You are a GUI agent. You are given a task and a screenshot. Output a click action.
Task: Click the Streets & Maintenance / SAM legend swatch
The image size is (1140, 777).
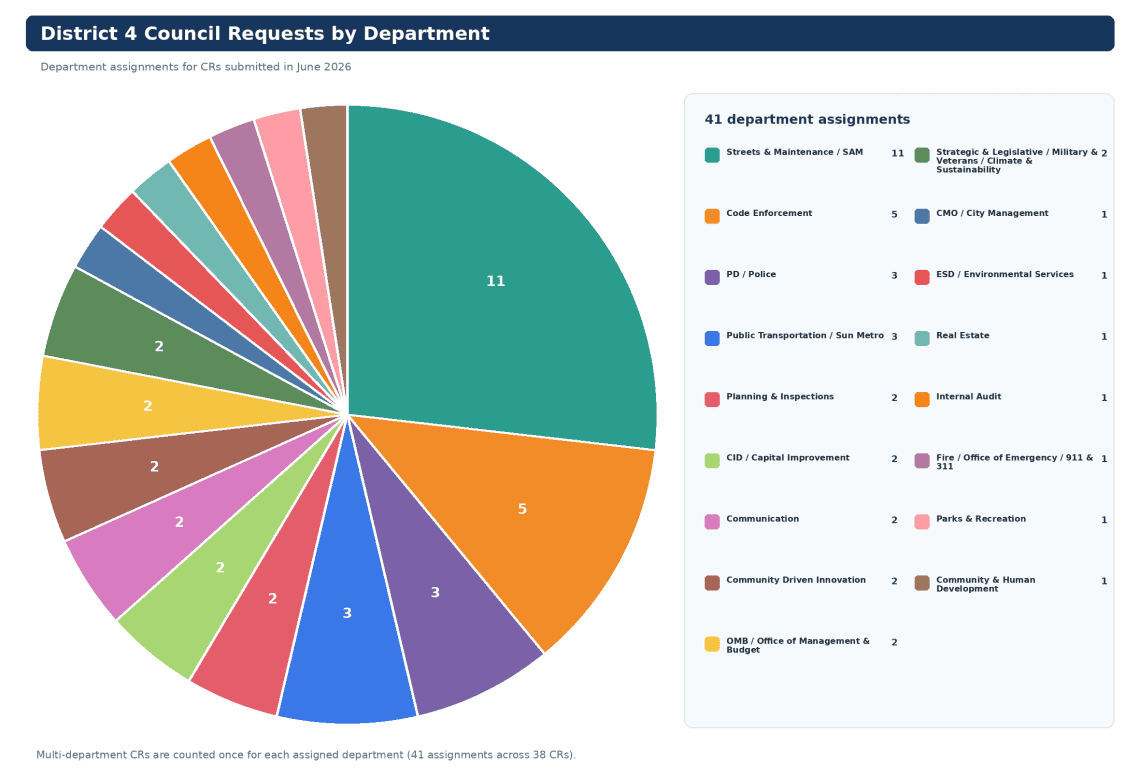point(712,155)
